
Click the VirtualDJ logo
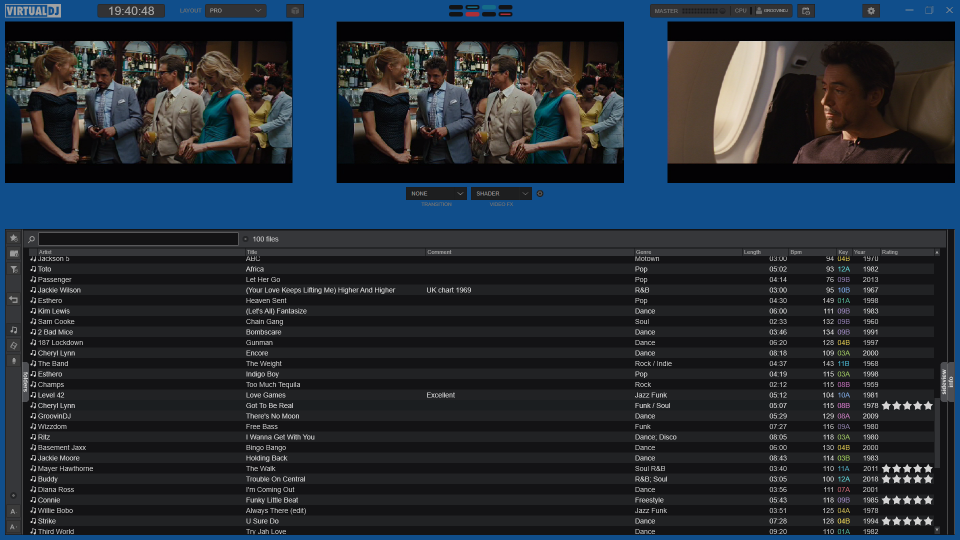pos(33,11)
